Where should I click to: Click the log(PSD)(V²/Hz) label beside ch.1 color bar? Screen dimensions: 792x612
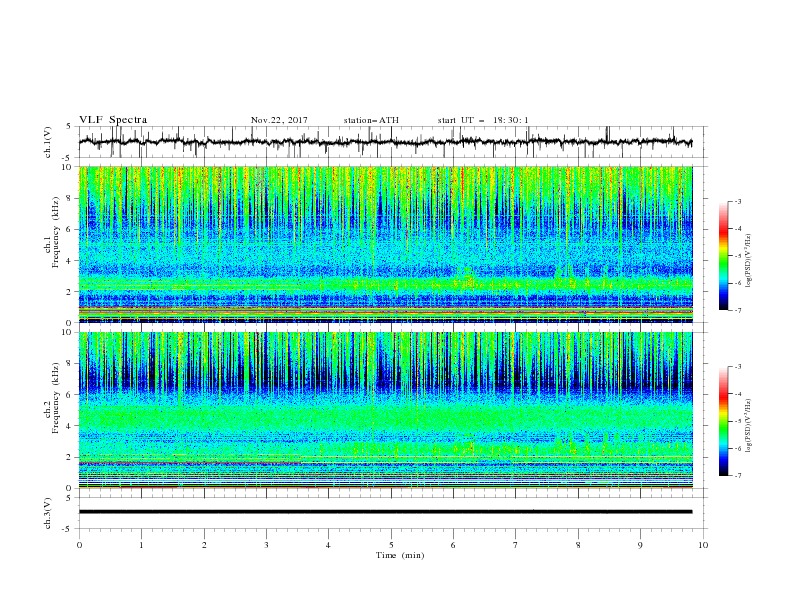tap(748, 261)
